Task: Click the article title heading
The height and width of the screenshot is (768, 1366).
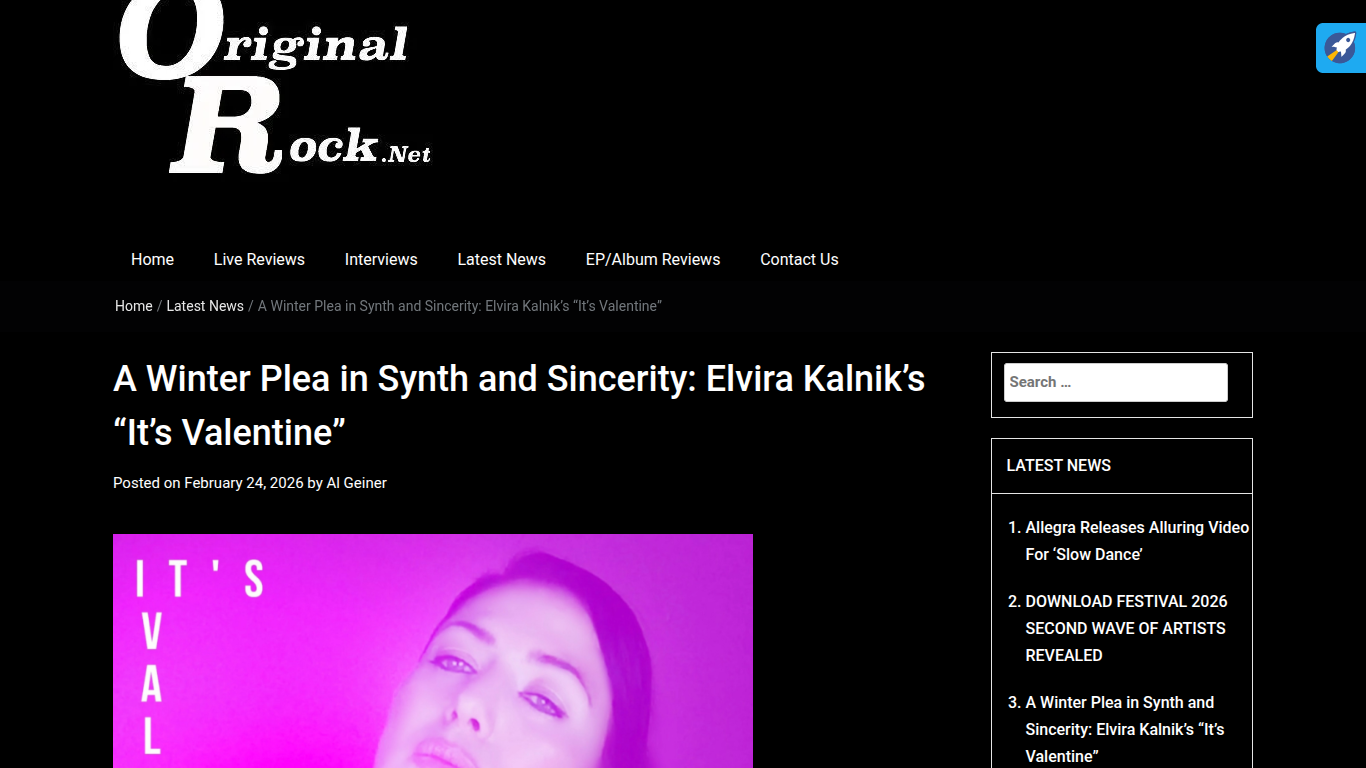Action: [x=519, y=406]
